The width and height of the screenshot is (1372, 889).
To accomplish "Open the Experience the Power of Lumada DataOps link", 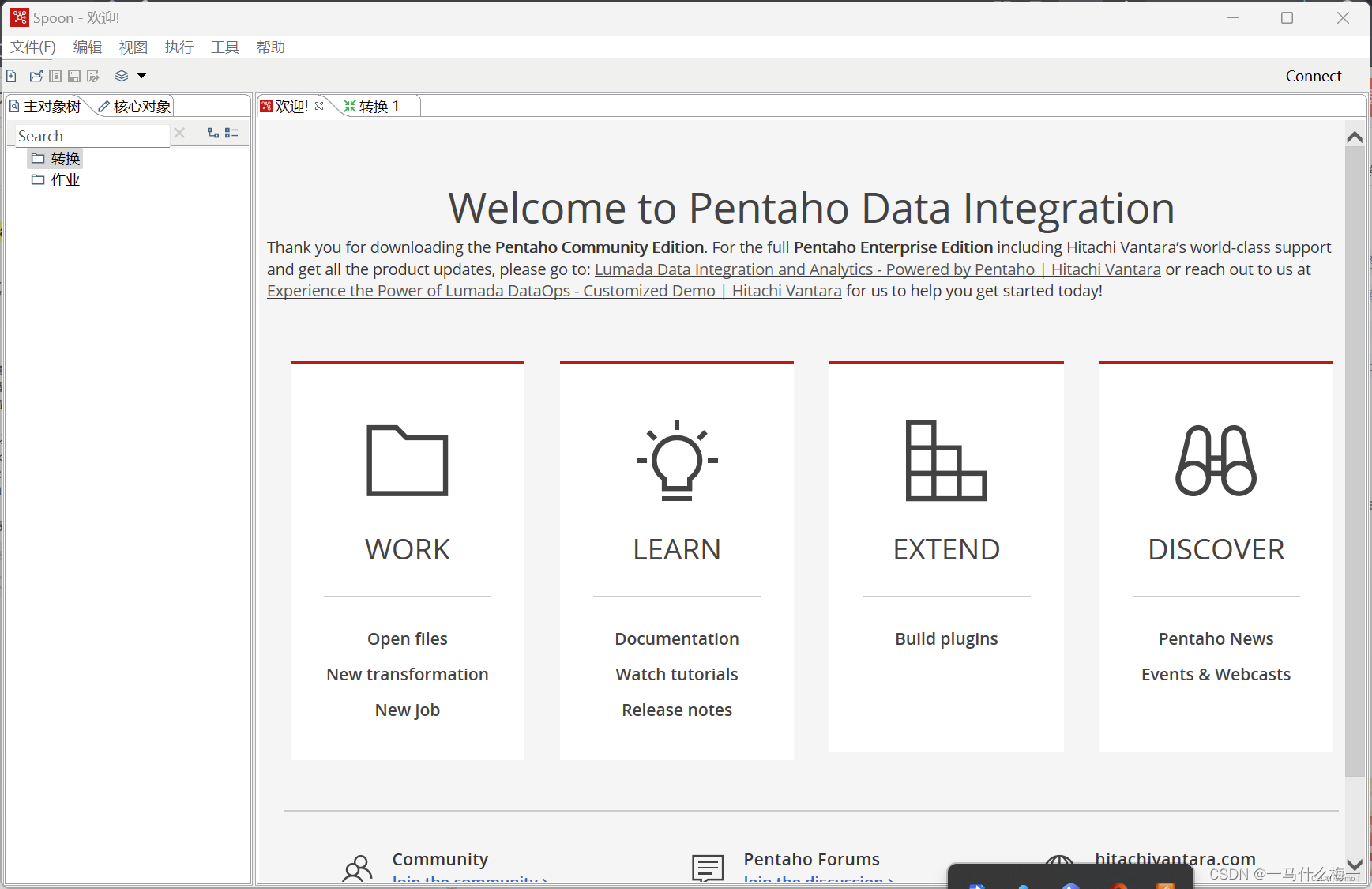I will (x=554, y=291).
